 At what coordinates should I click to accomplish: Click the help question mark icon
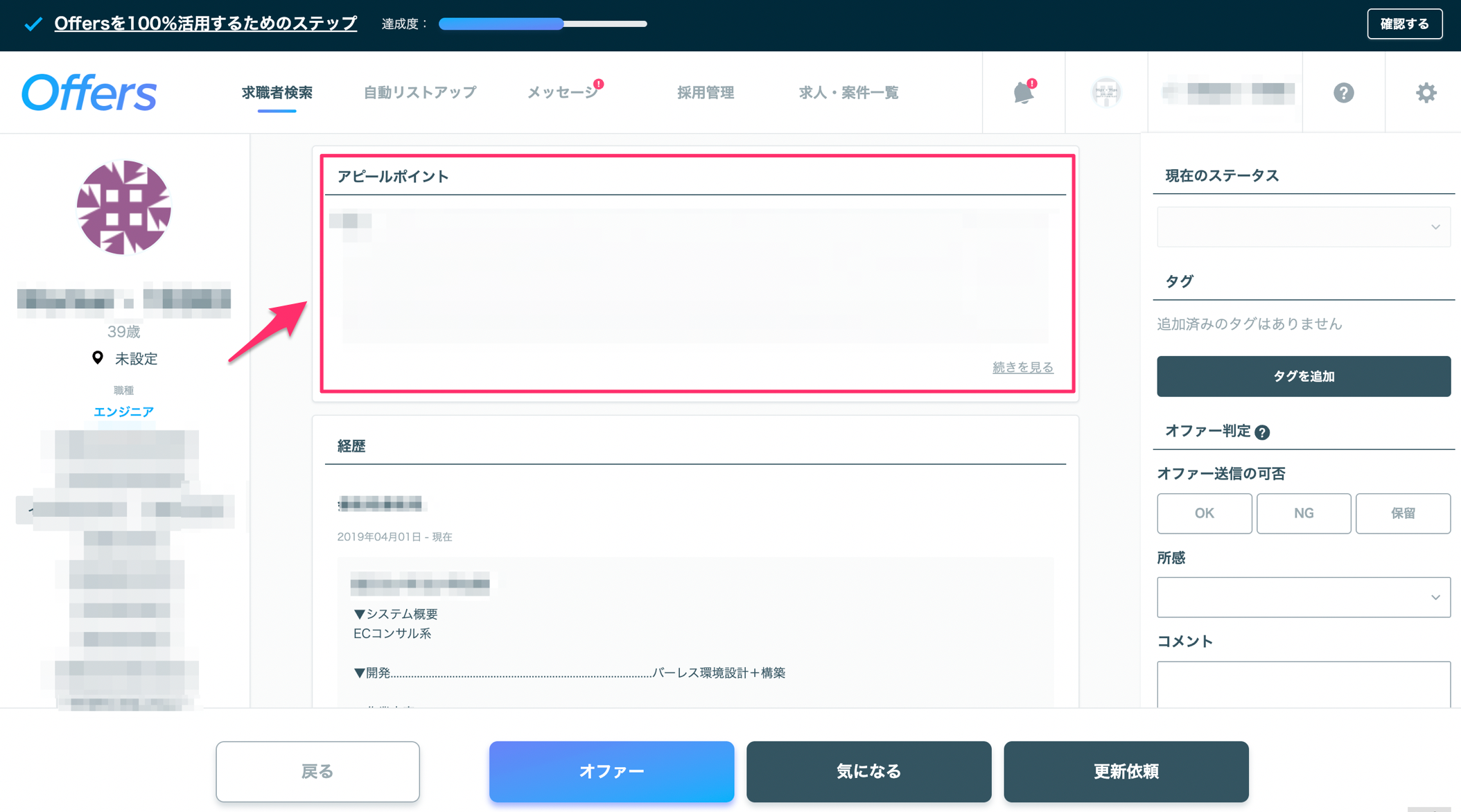[x=1343, y=92]
